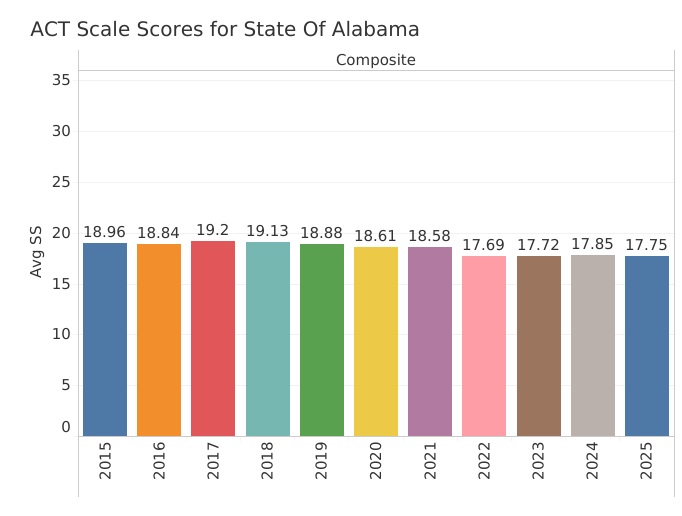682x516 pixels.
Task: Click the chart title text
Action: 225,29
